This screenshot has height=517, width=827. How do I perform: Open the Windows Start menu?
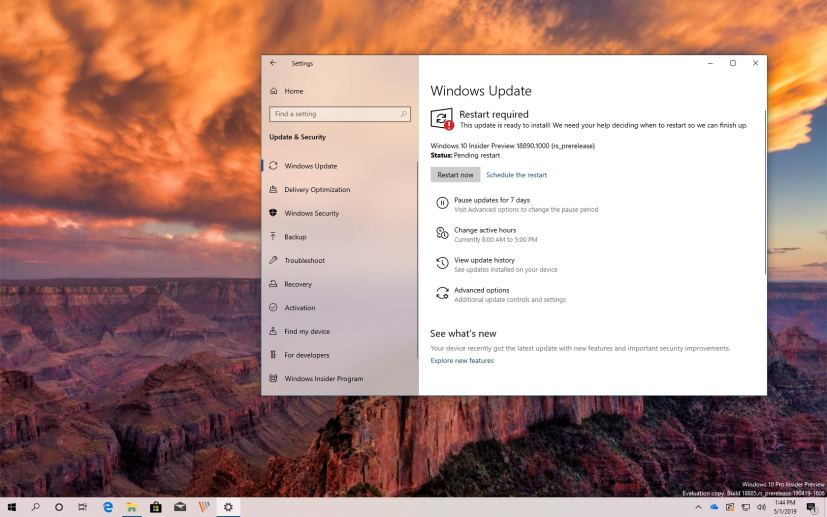coord(12,507)
